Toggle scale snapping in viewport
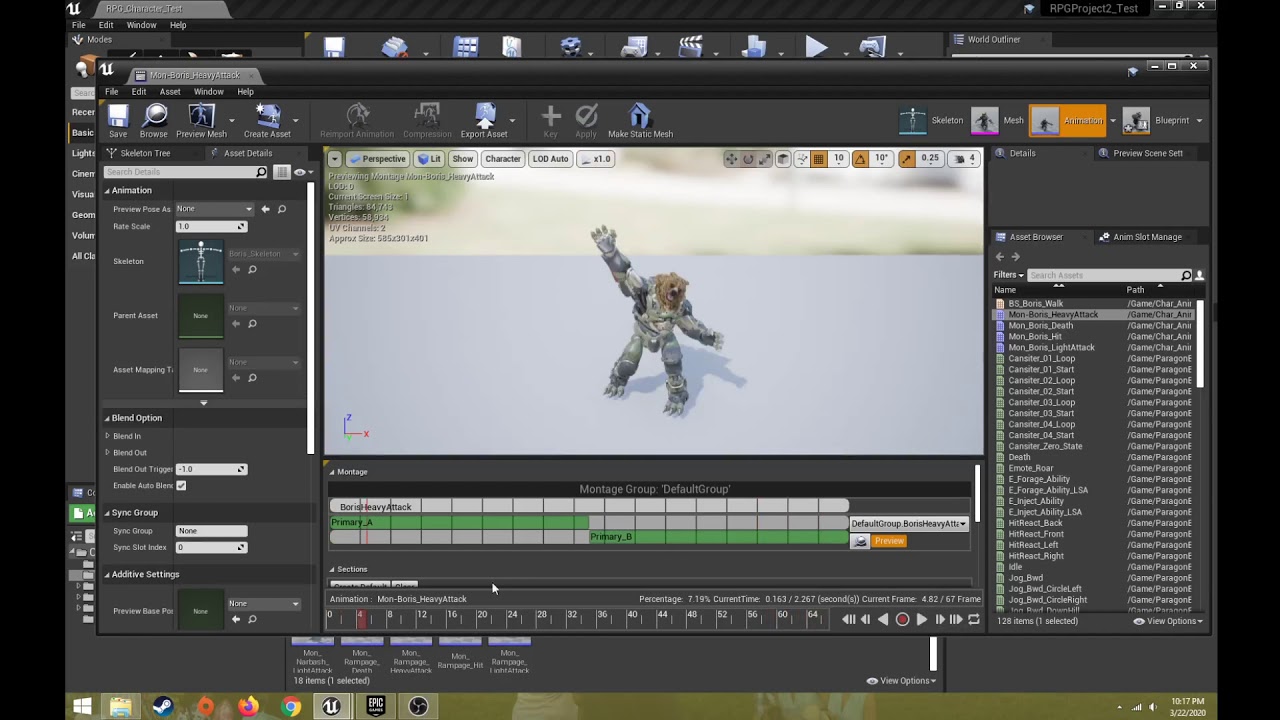1280x720 pixels. (x=907, y=159)
